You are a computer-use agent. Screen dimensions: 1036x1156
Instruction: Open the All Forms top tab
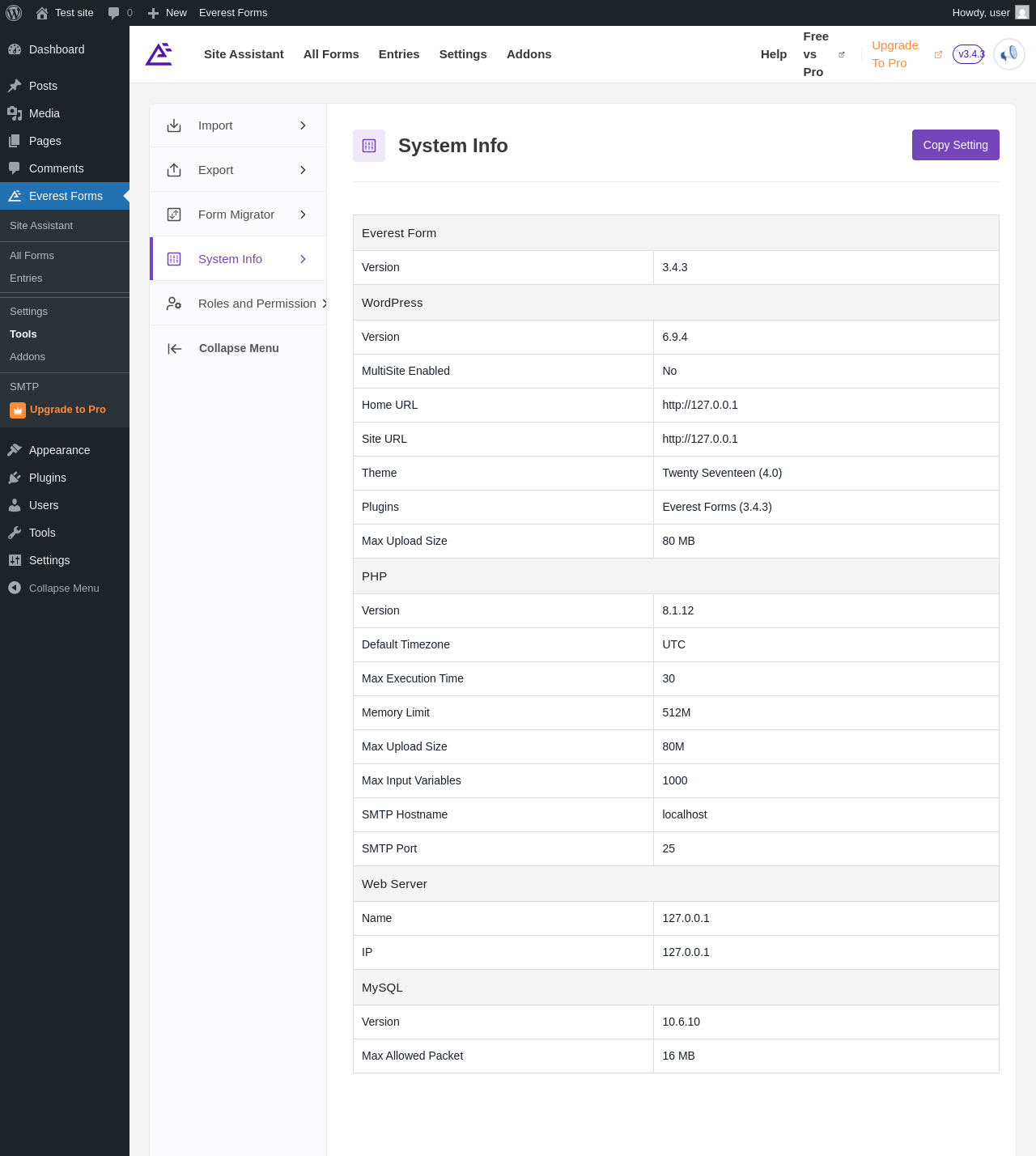pyautogui.click(x=331, y=54)
